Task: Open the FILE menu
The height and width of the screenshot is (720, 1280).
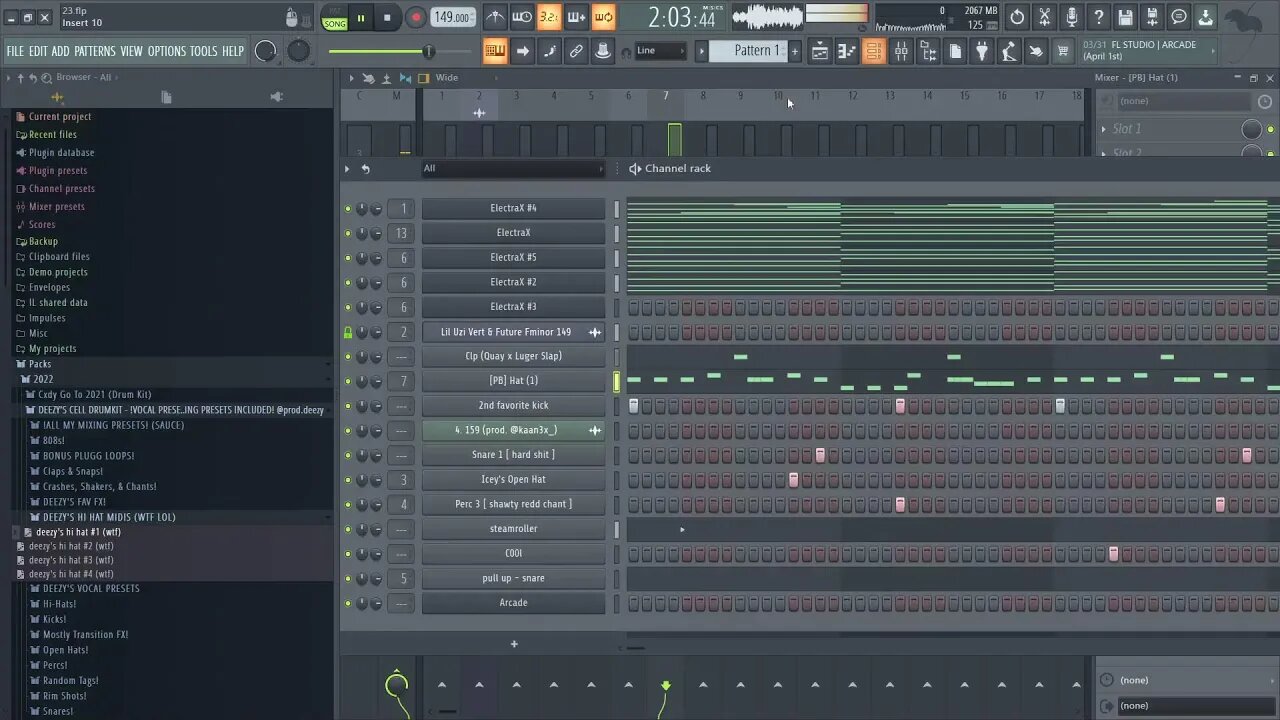Action: pyautogui.click(x=15, y=51)
